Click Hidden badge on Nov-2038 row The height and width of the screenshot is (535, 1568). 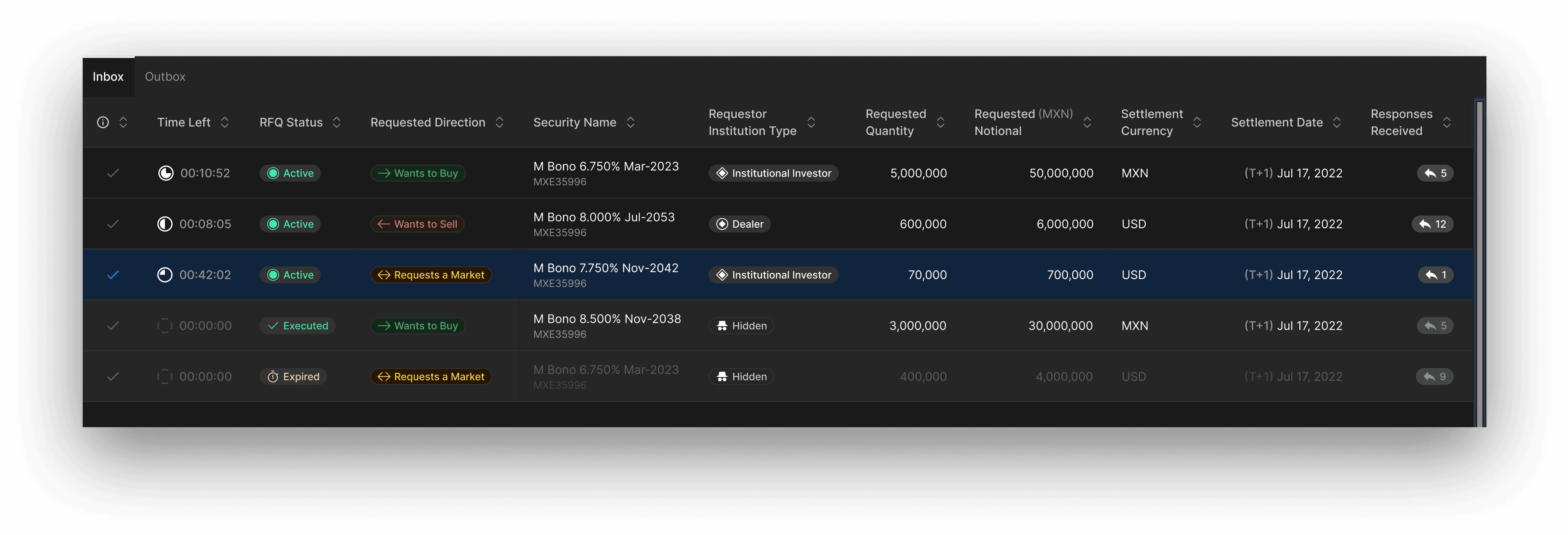741,326
